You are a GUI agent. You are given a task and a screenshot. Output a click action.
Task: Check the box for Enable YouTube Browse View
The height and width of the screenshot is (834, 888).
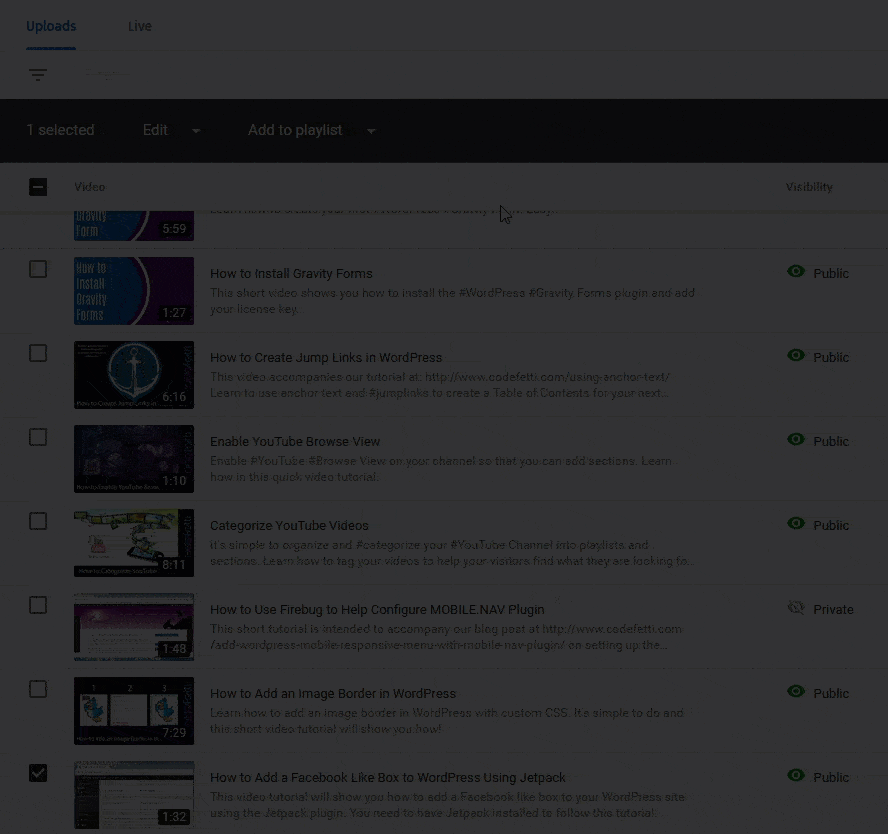tap(38, 437)
